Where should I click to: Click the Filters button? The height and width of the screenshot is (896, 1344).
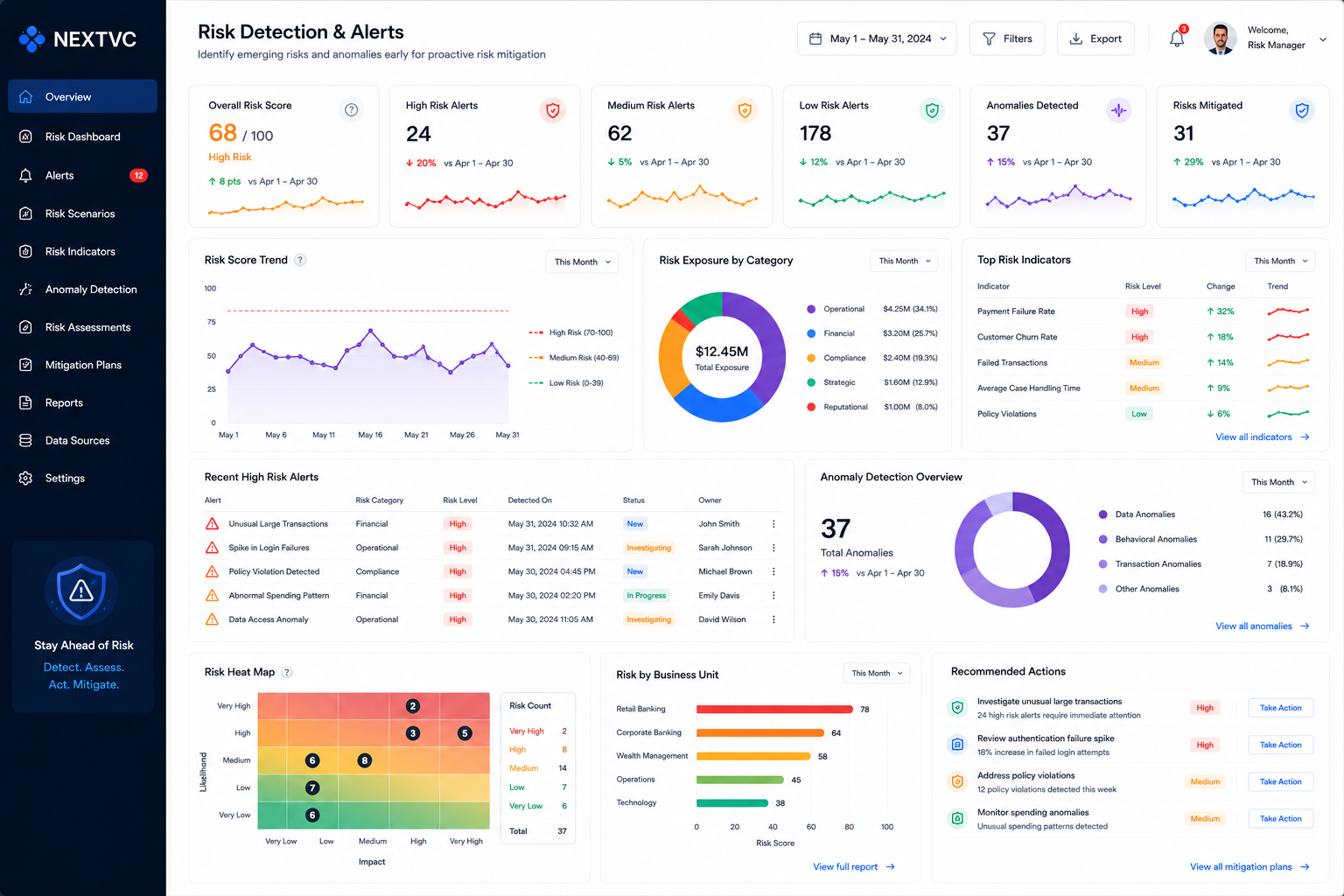point(1007,38)
